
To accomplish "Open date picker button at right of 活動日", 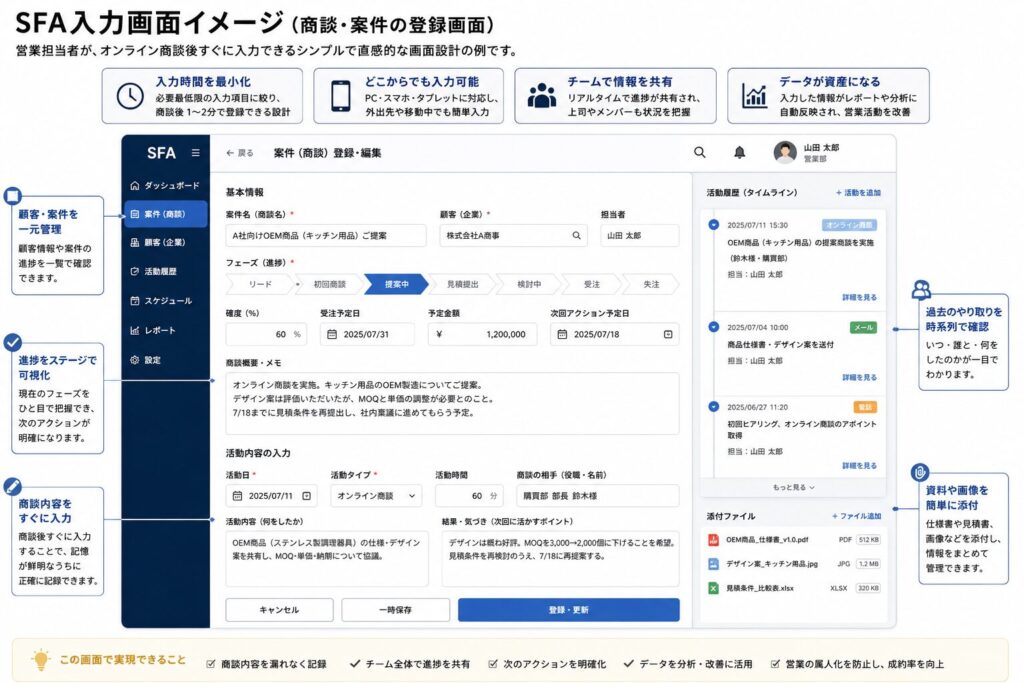I will coord(306,496).
